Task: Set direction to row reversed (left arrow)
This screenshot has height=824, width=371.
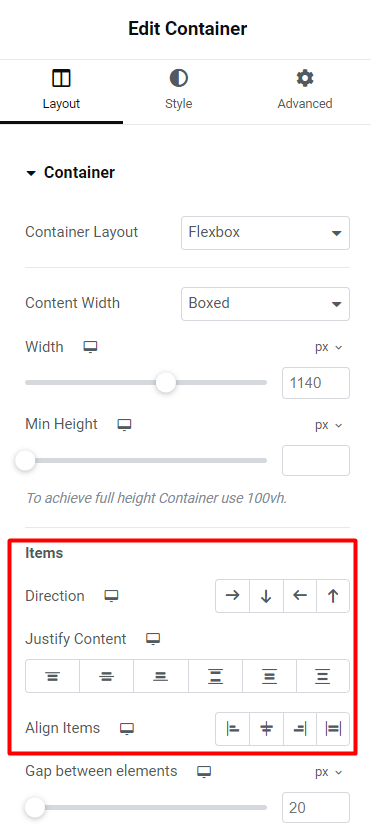Action: [x=300, y=596]
